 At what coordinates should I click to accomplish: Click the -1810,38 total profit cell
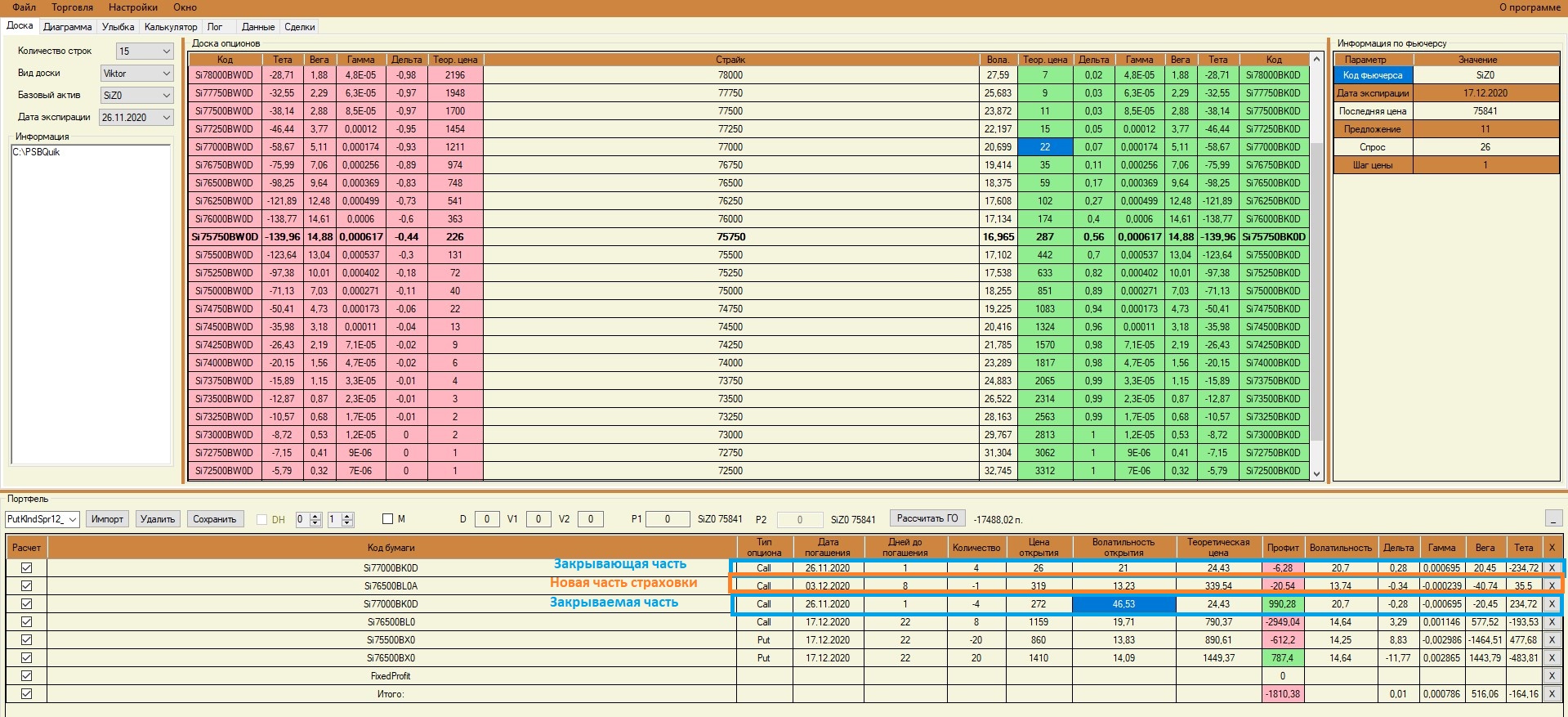click(1283, 693)
